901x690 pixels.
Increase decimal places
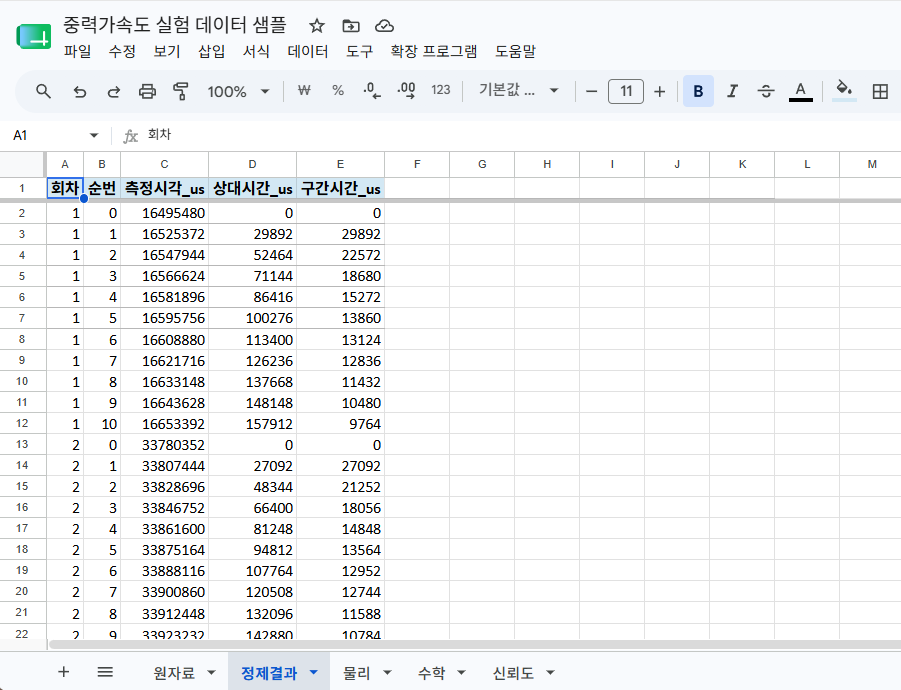point(406,90)
